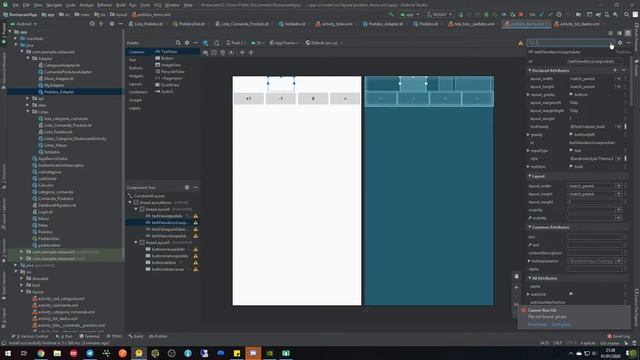Open fontFamily value dropdown

pyautogui.click(x=619, y=127)
